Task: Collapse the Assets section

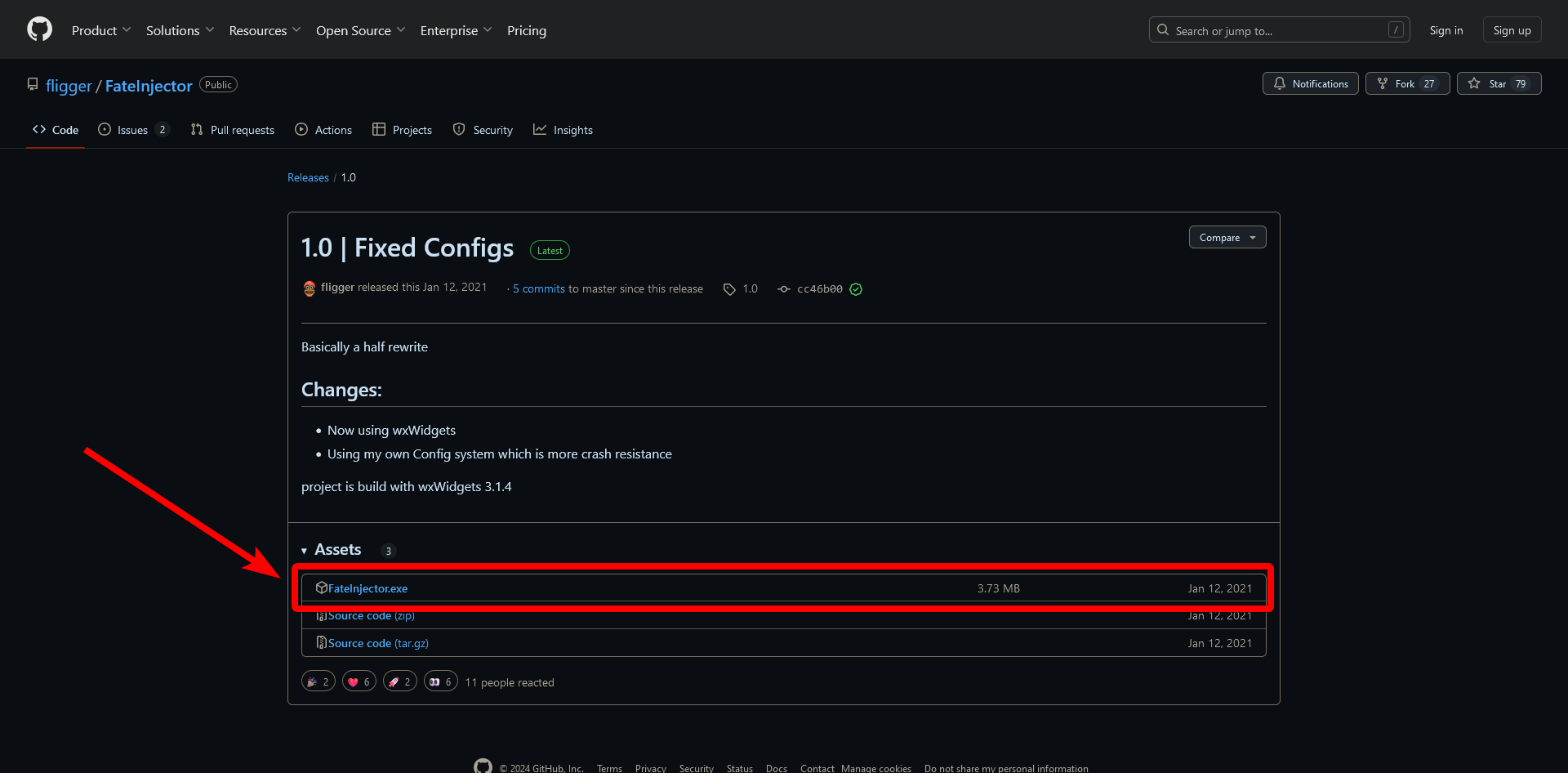Action: (332, 550)
